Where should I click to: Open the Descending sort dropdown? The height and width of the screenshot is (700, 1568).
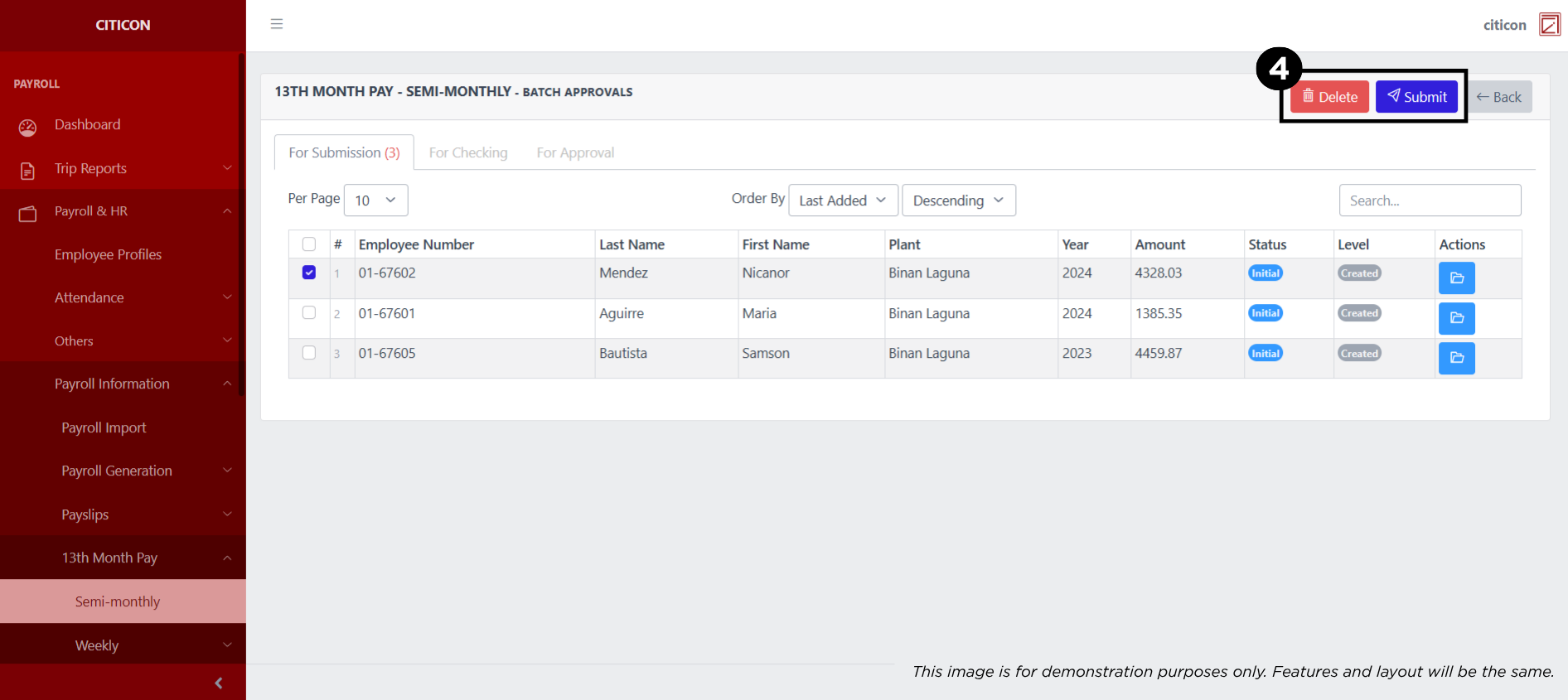click(x=958, y=200)
